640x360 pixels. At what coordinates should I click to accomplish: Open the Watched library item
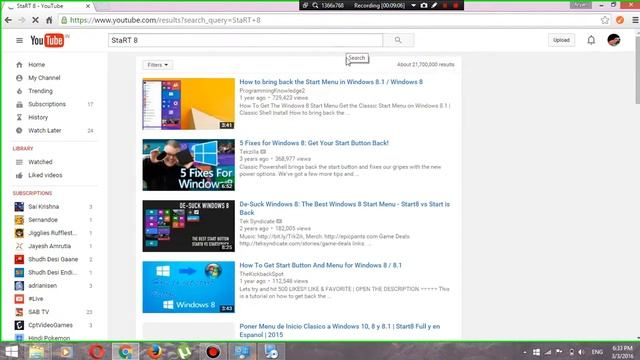tap(40, 162)
